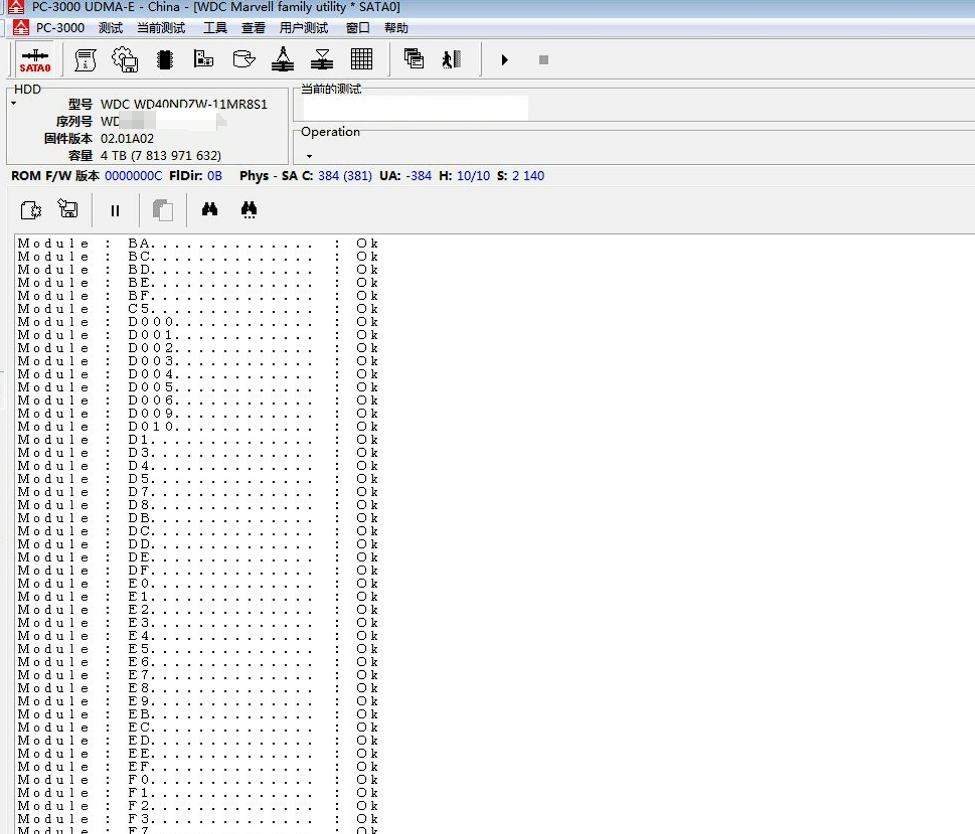Open the 工具 menu
This screenshot has height=834, width=975.
(215, 28)
